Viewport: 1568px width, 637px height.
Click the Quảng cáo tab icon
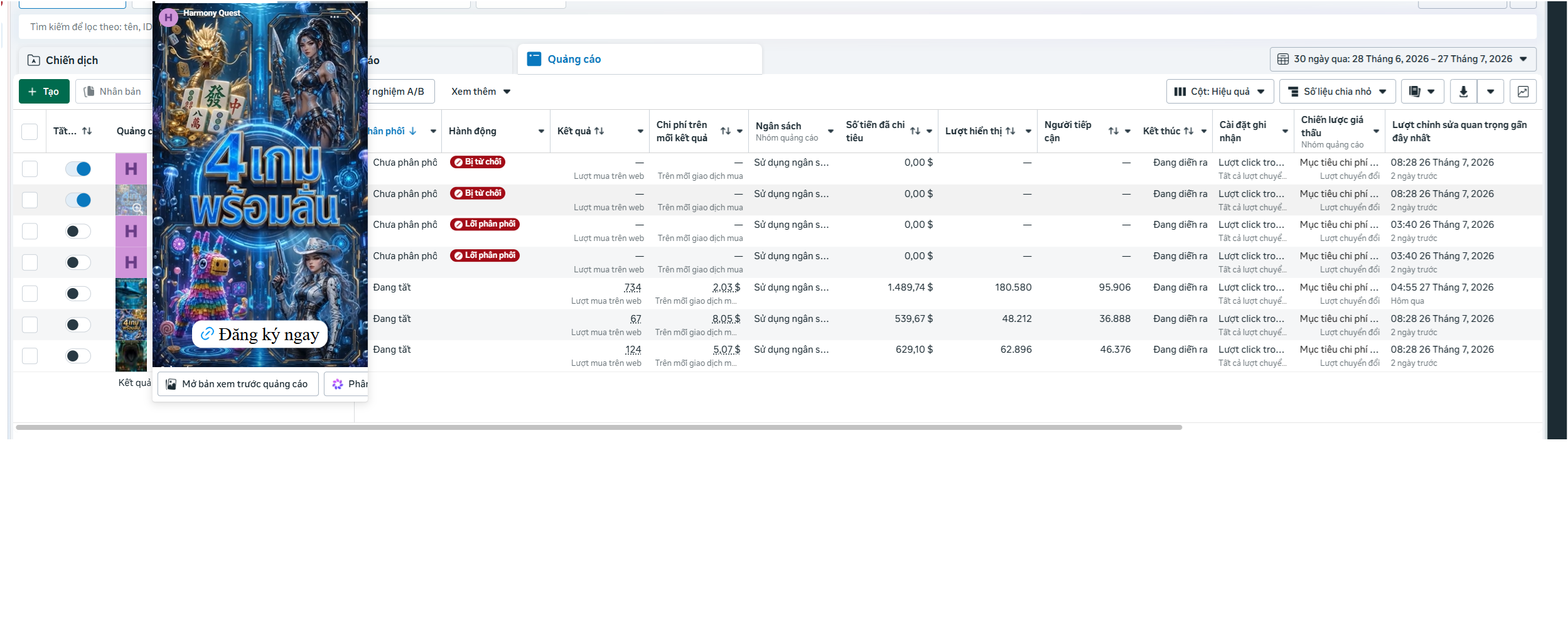(534, 59)
